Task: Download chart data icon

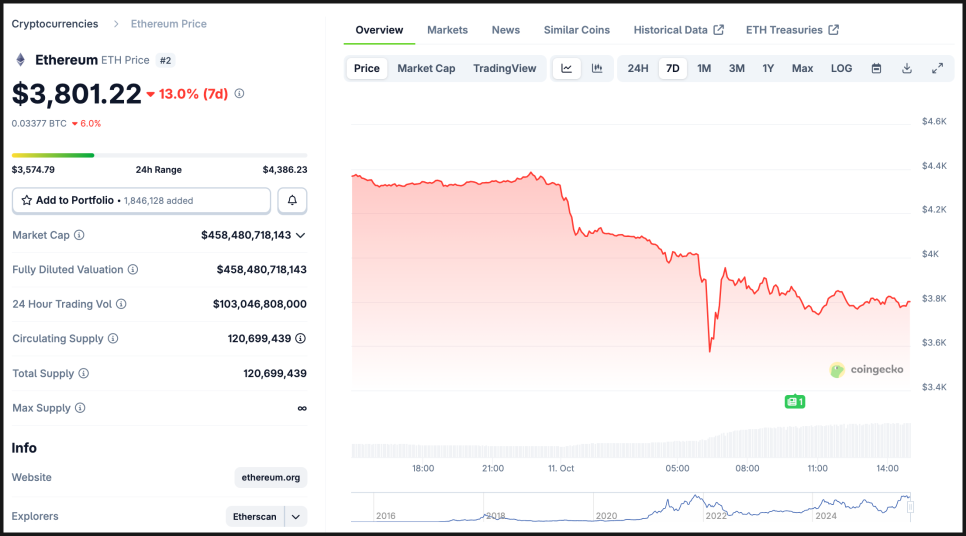Action: click(907, 68)
